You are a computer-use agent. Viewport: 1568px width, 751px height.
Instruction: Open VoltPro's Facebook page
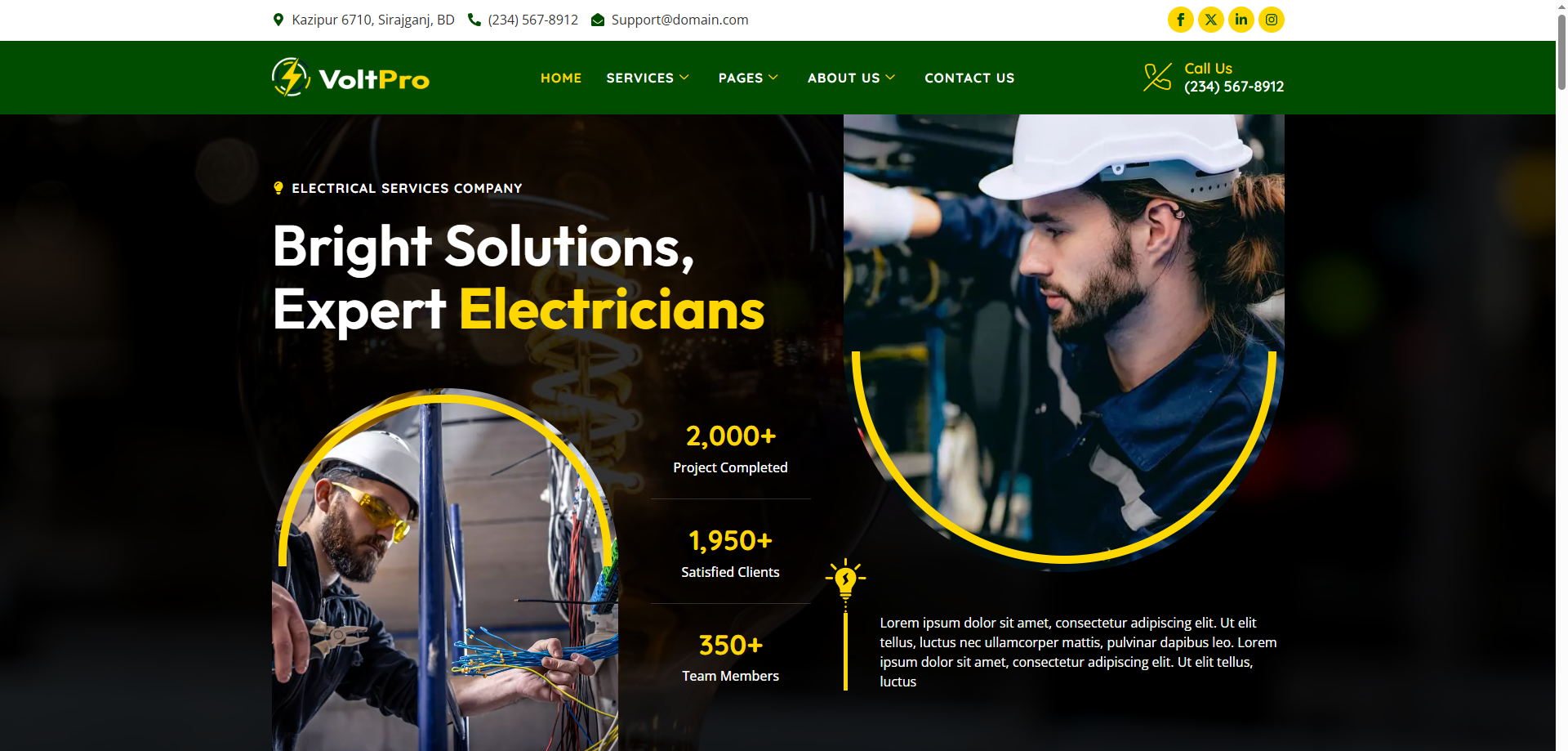tap(1180, 19)
